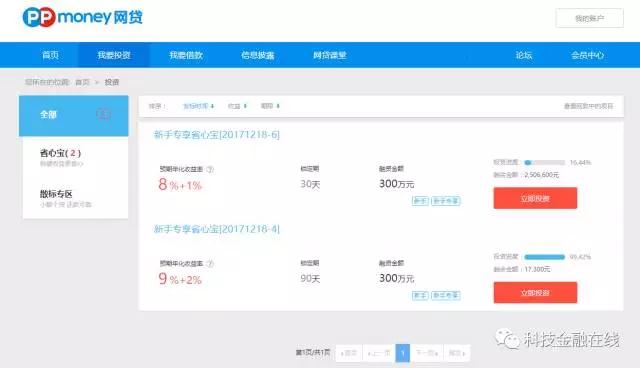Click the 投资 breadcrumb item
640x368 pixels.
click(112, 82)
